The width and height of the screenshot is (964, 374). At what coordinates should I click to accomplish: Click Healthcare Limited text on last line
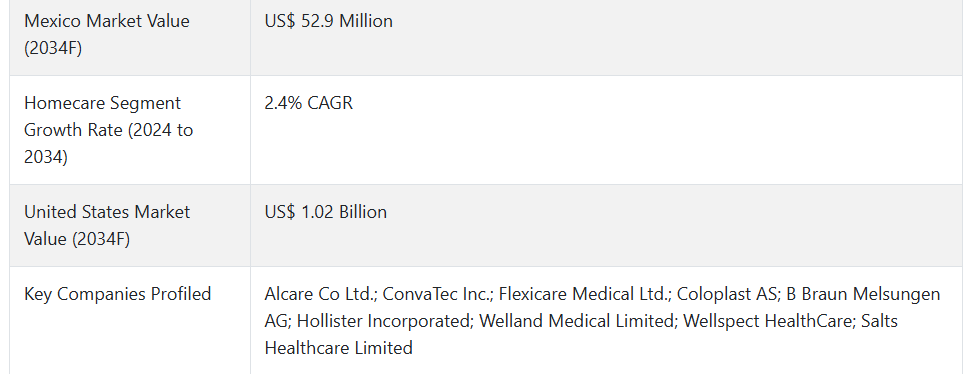pyautogui.click(x=338, y=348)
